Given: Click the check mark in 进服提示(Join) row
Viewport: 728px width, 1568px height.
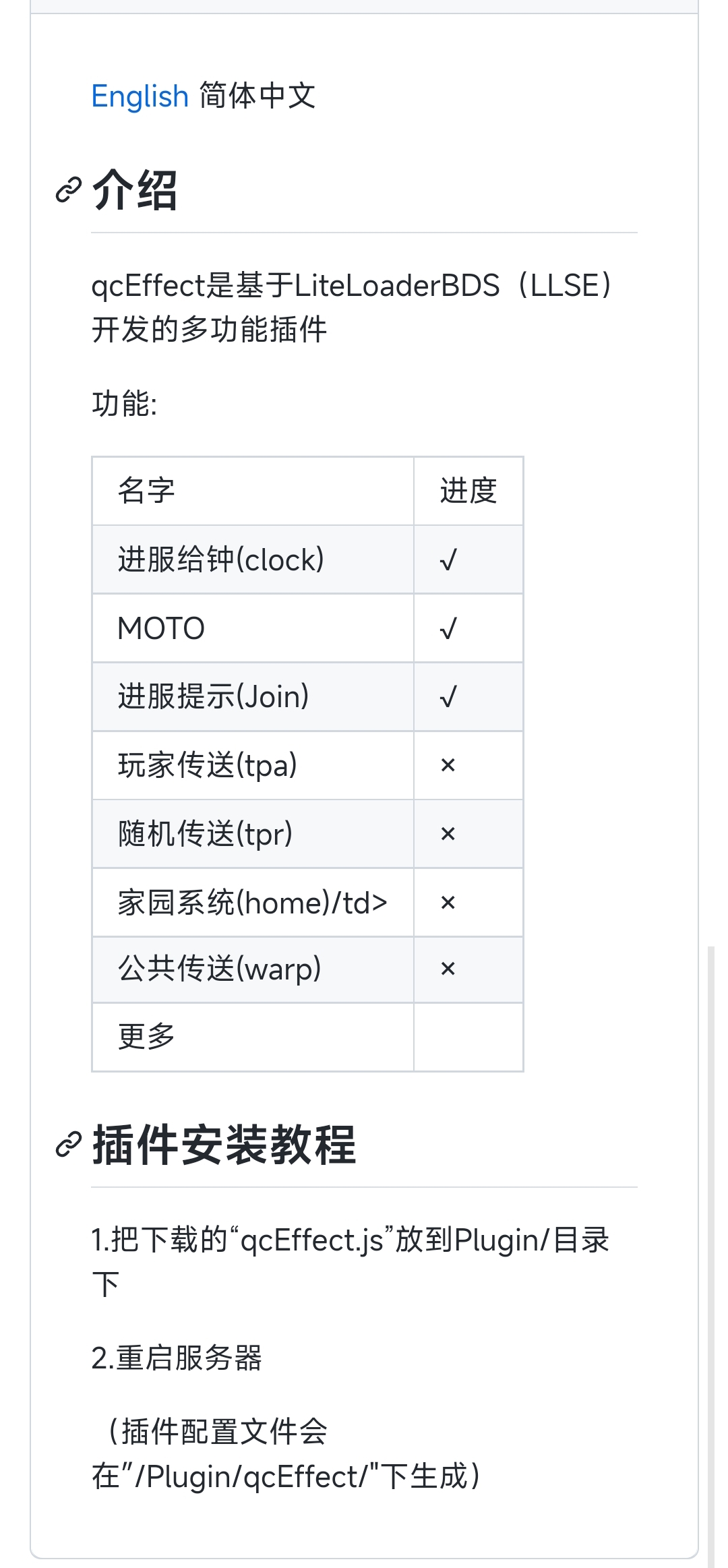Looking at the screenshot, I should 448,697.
